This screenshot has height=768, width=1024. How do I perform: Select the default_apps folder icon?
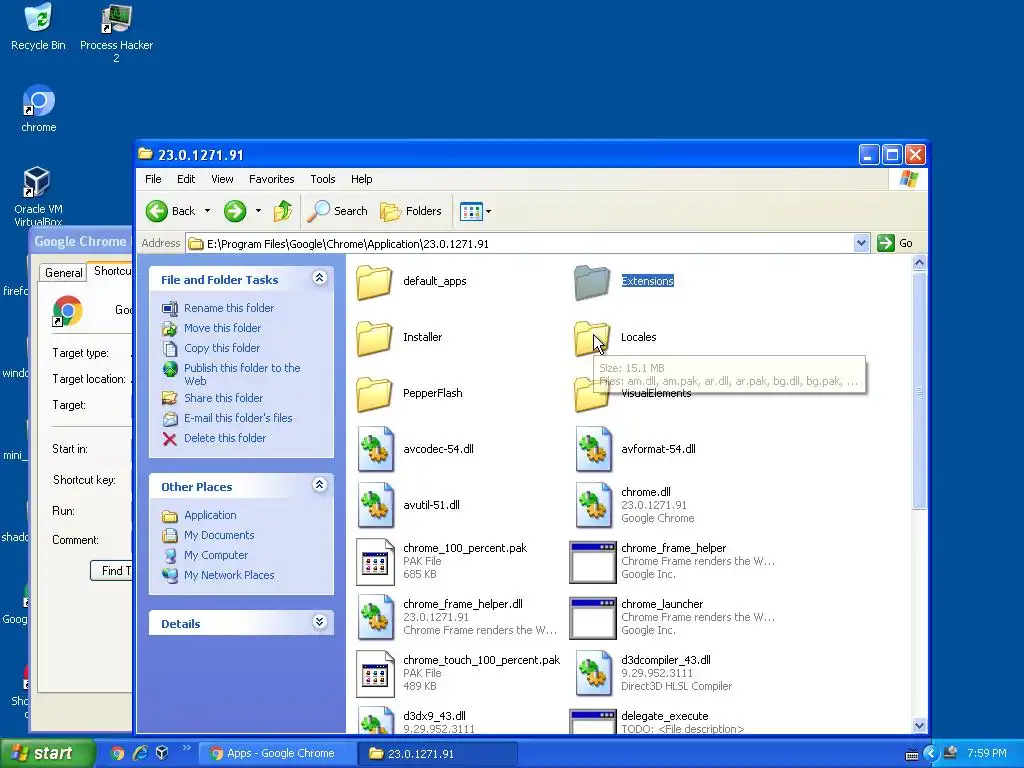click(374, 282)
